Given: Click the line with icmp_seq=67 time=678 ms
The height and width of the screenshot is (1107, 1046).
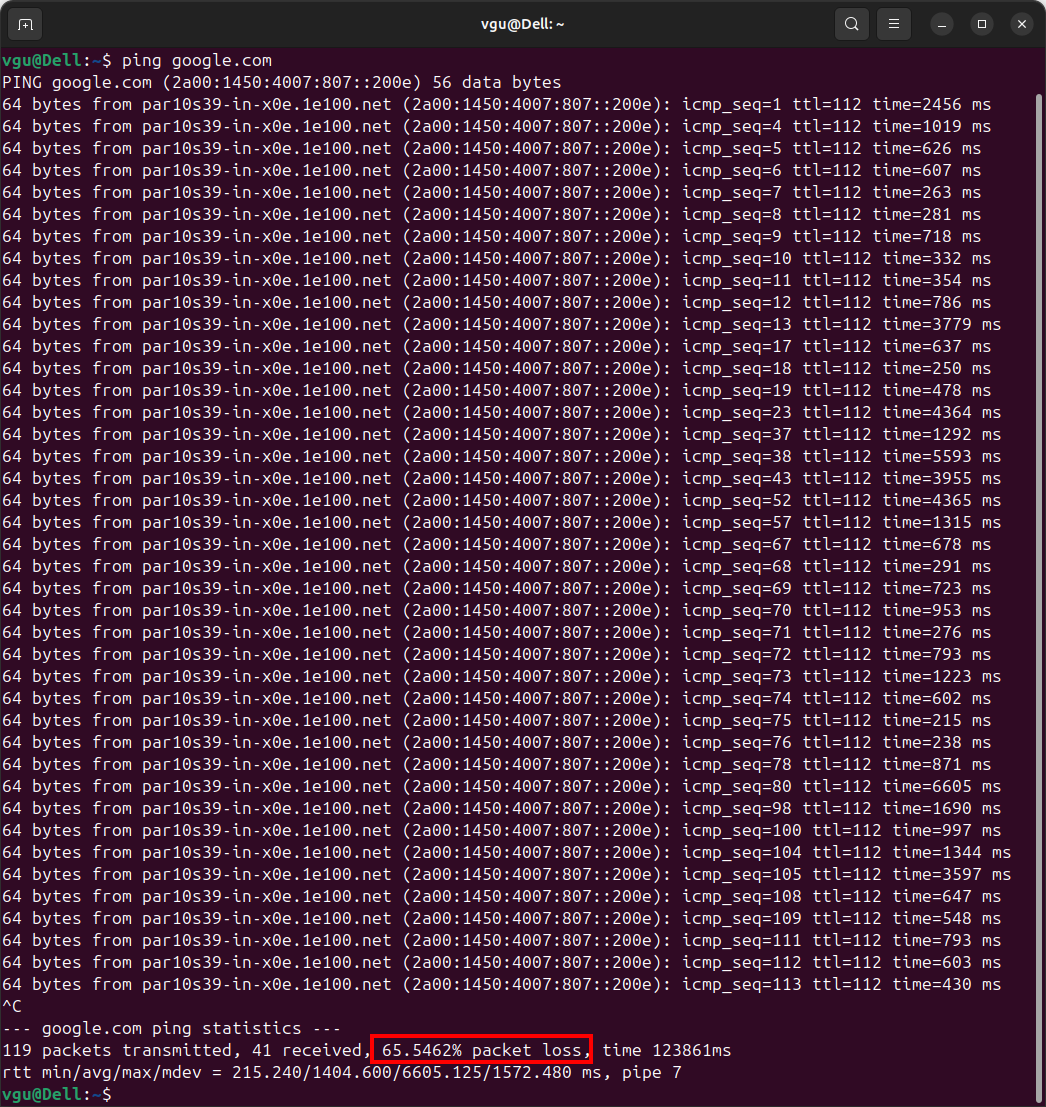Looking at the screenshot, I should pyautogui.click(x=496, y=544).
